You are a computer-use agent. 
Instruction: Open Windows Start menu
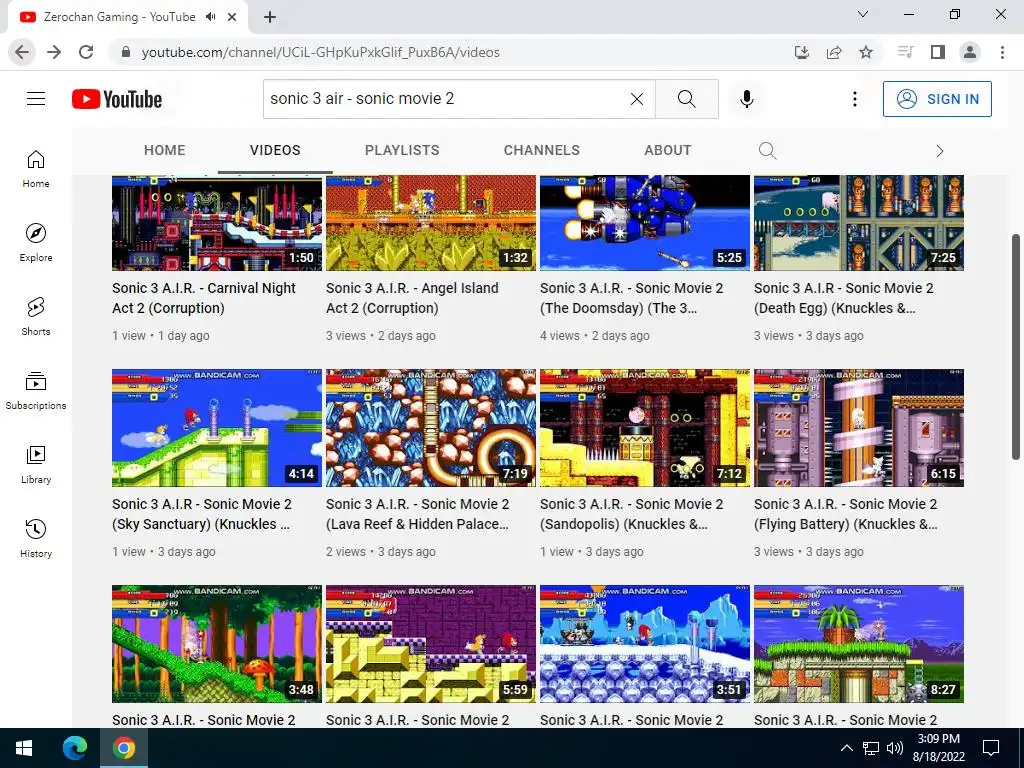coord(24,748)
